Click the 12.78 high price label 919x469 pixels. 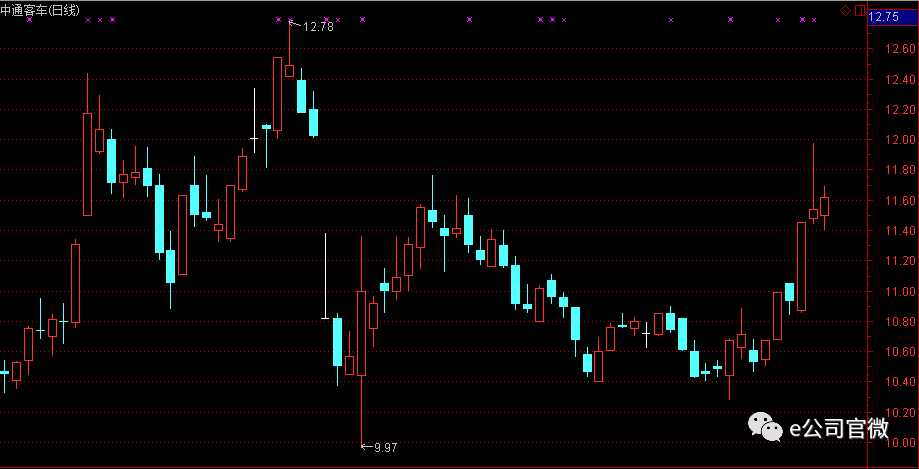318,26
